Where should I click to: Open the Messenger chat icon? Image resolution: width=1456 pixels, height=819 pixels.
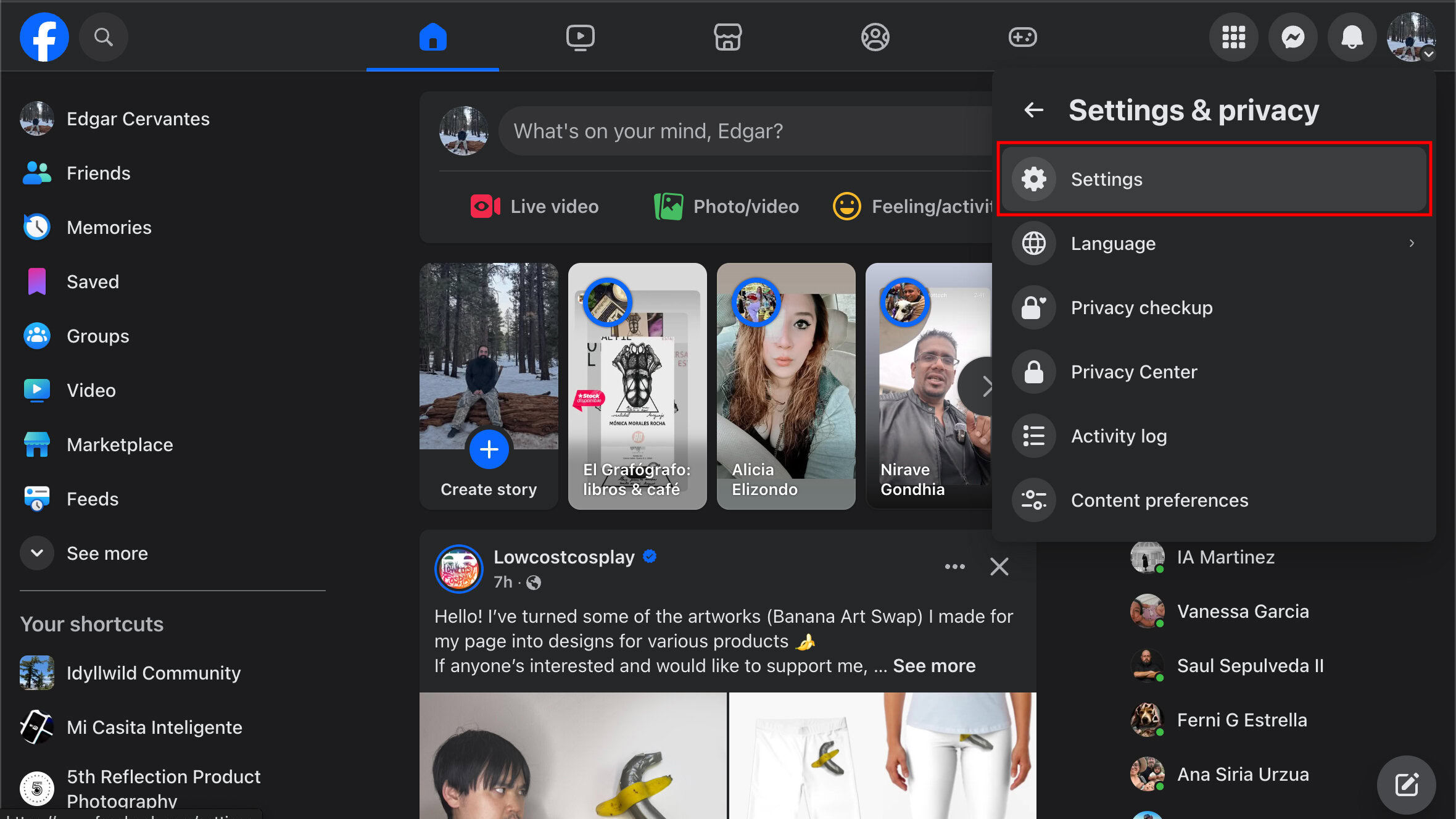tap(1293, 37)
